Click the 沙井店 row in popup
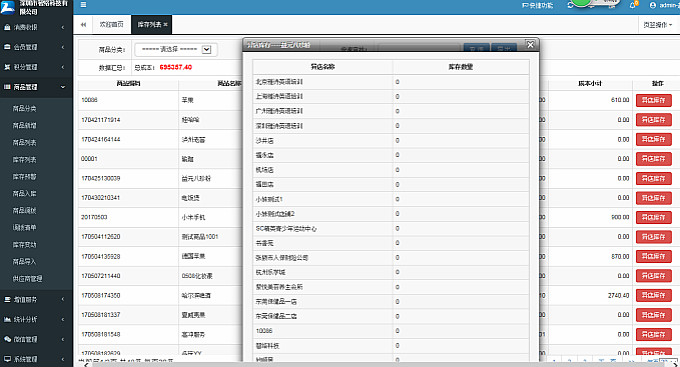The height and width of the screenshot is (367, 680). tap(391, 141)
